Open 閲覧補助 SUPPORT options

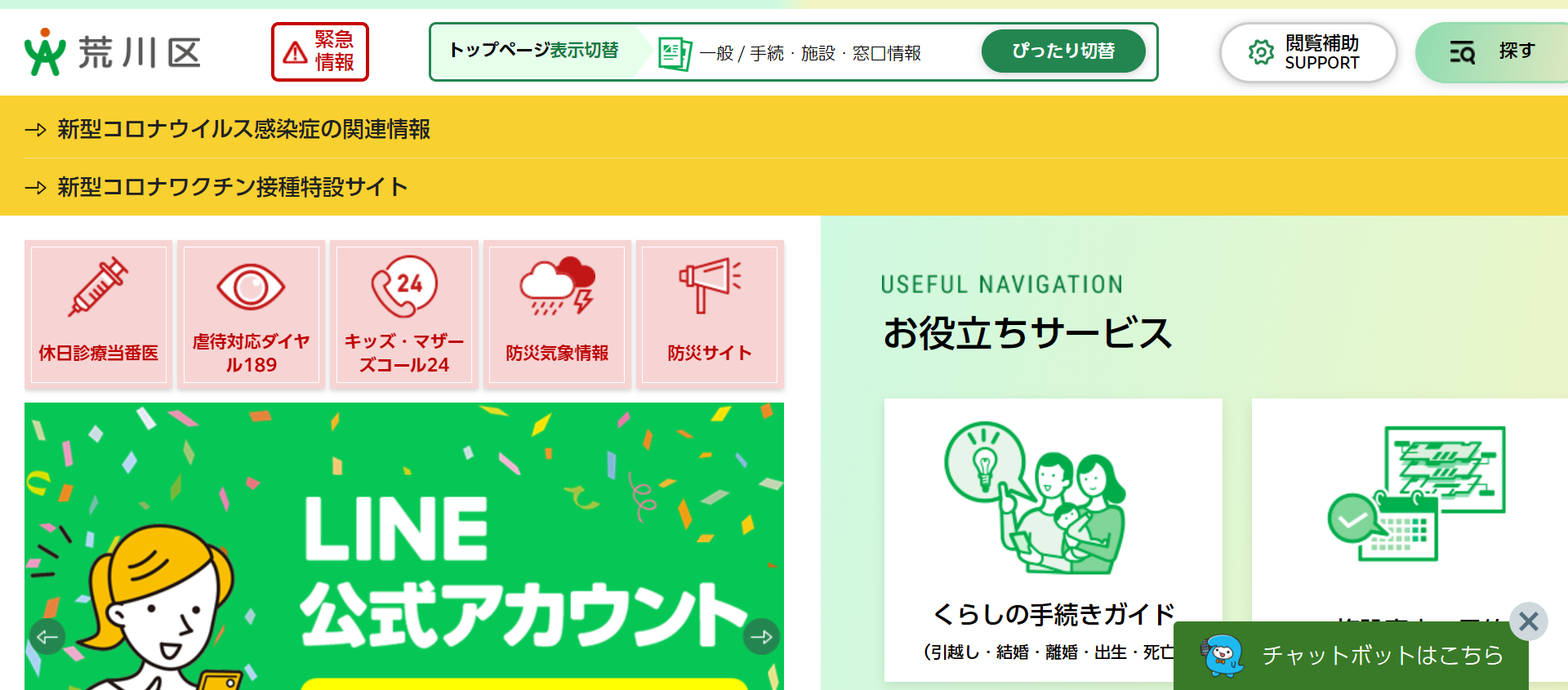click(1308, 52)
